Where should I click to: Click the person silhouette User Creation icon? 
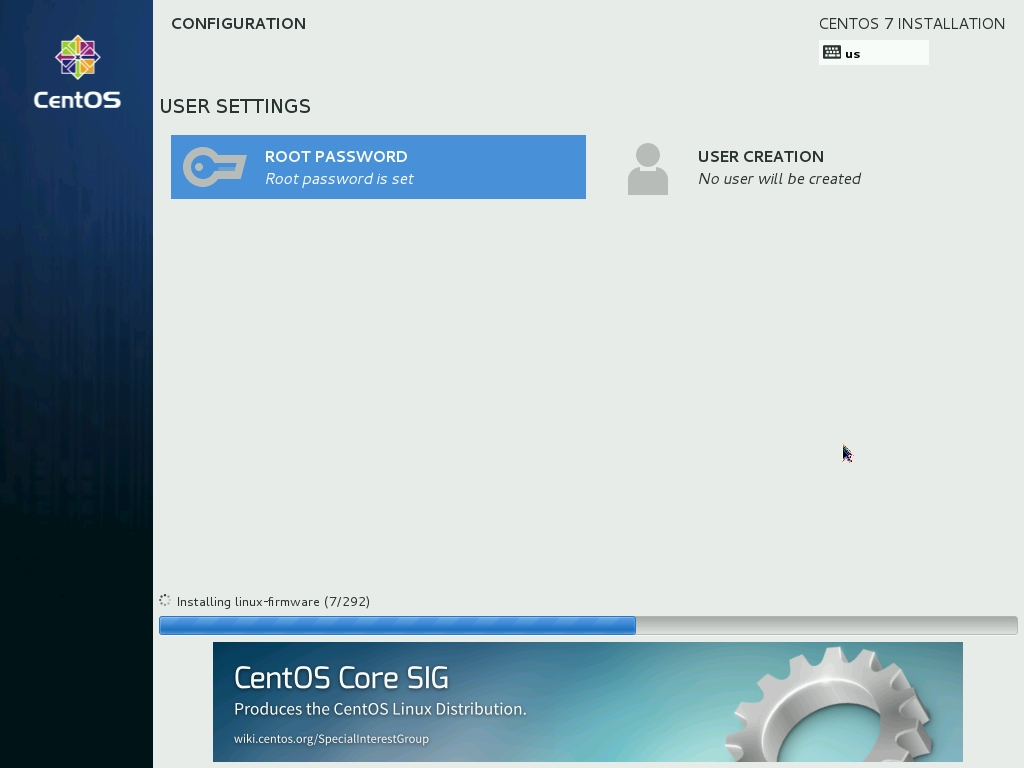click(x=647, y=168)
